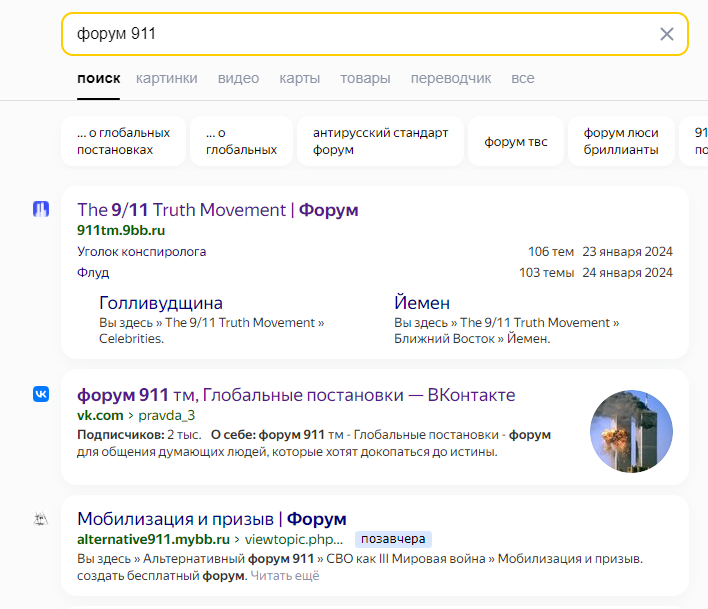This screenshot has width=708, height=609.
Task: Open 'форум 911 тм, Глобальные постановки — ВКонтакте'
Action: [296, 395]
